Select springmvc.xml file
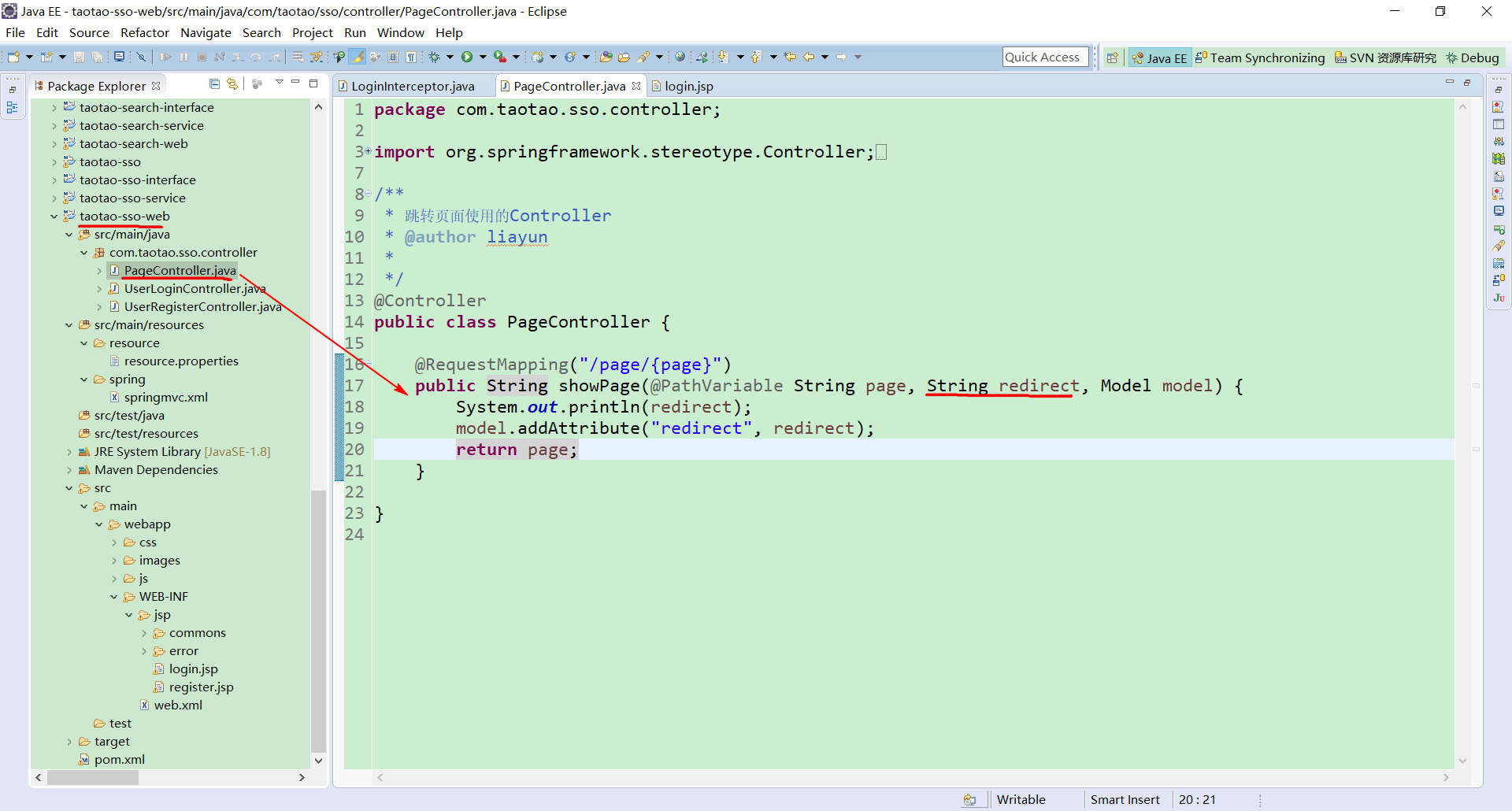The width and height of the screenshot is (1512, 811). [165, 398]
